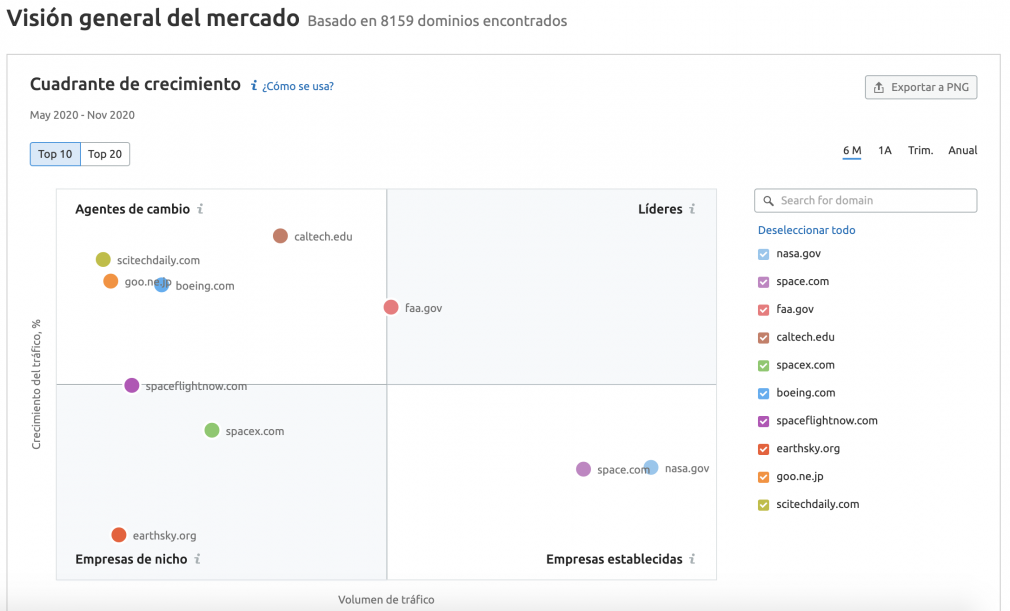Click the earthsky.org label on the chart
This screenshot has width=1010, height=611.
point(164,535)
